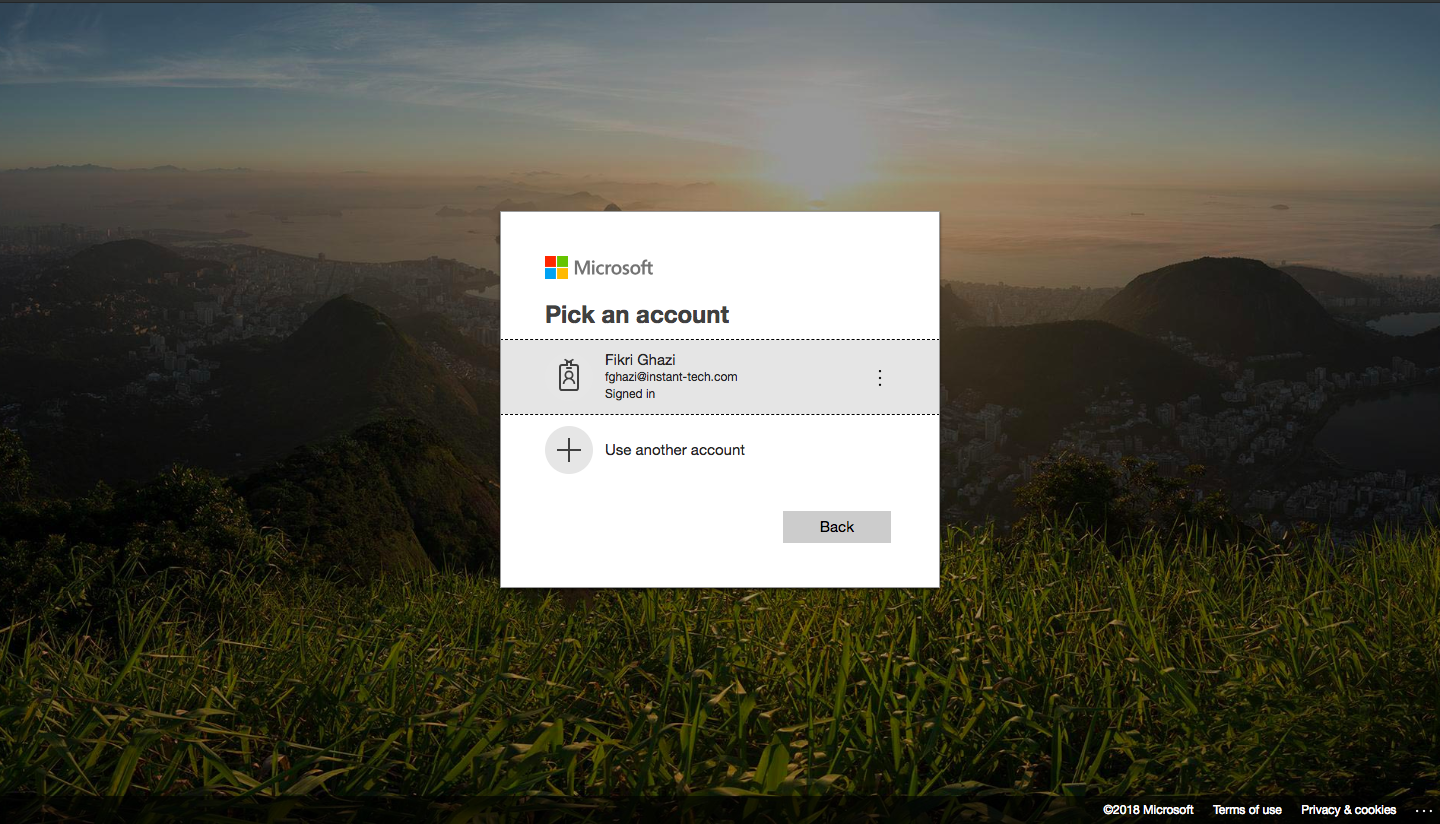Open the Privacy & cookies link
The image size is (1440, 824).
1348,810
